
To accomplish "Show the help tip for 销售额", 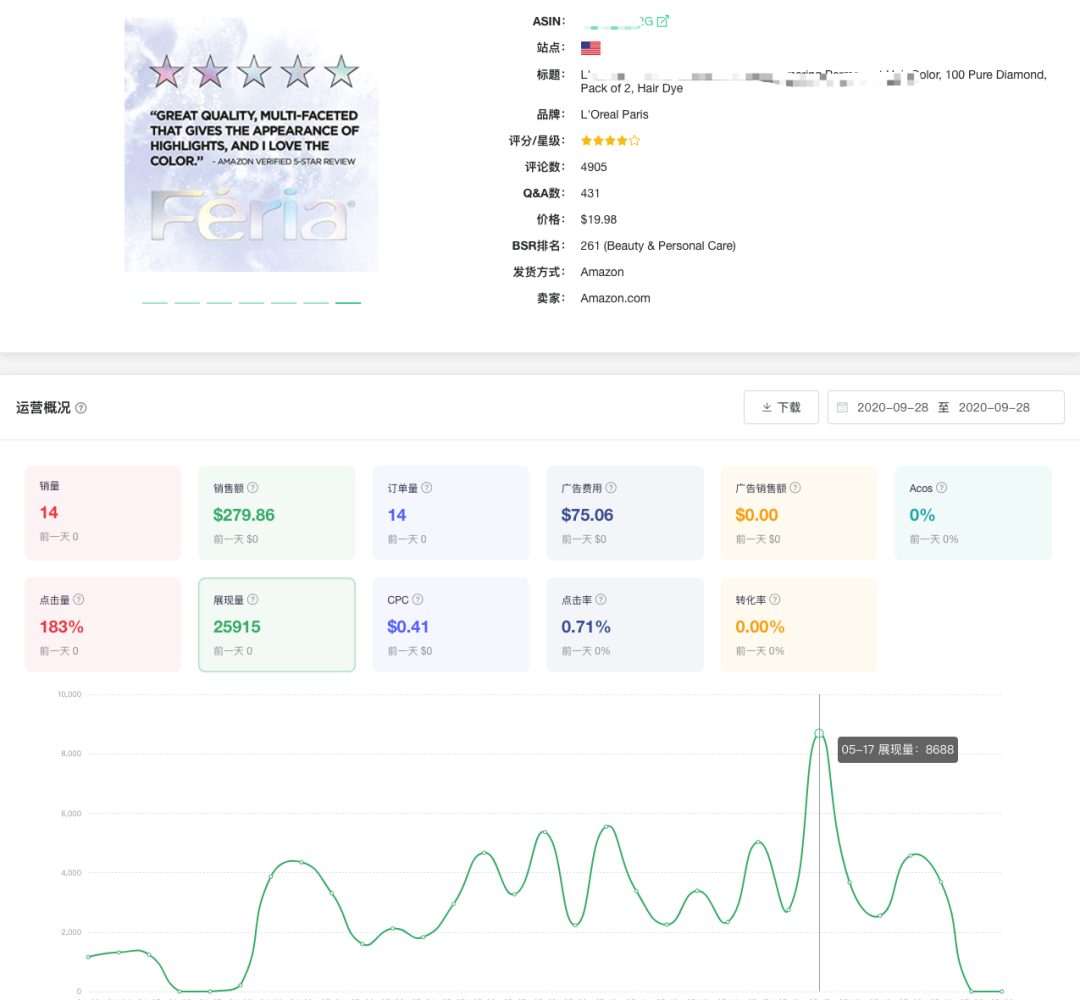I will click(x=253, y=488).
